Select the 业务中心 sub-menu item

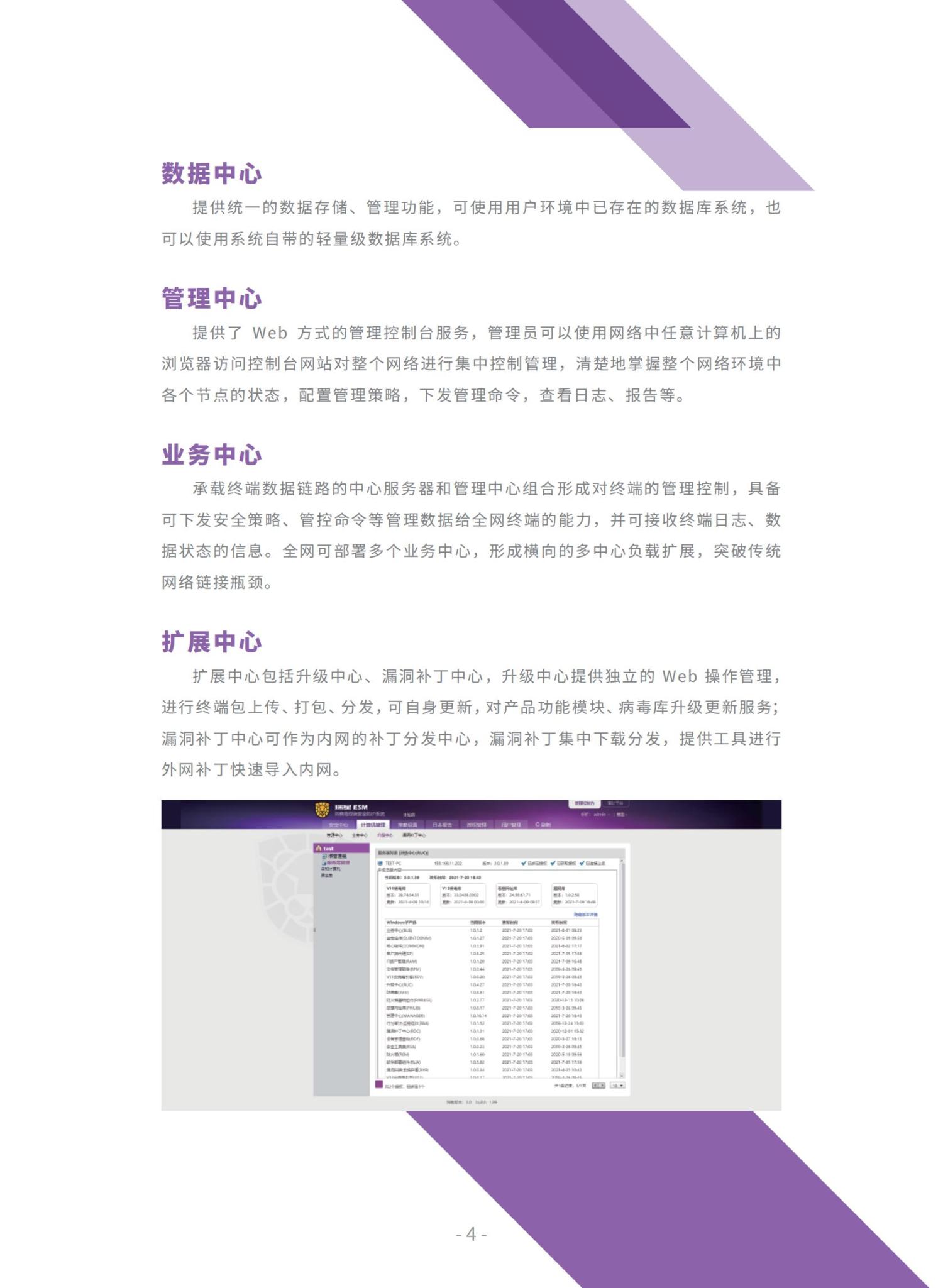[x=360, y=835]
